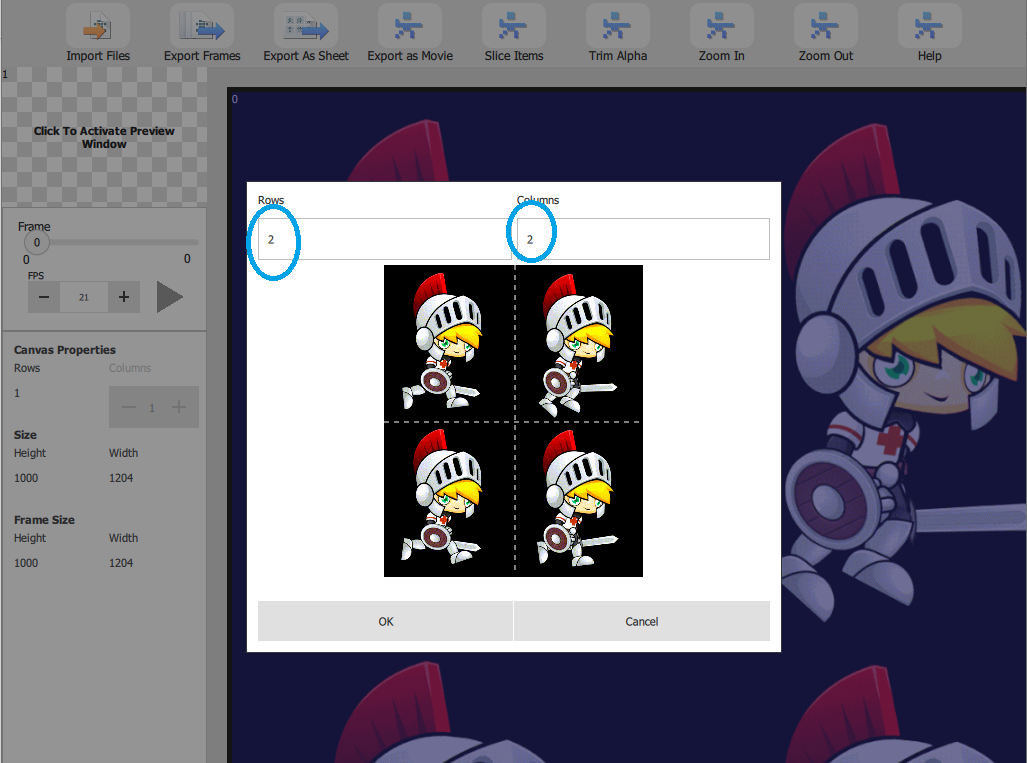
Task: Increase FPS with the plus button
Action: [x=124, y=297]
